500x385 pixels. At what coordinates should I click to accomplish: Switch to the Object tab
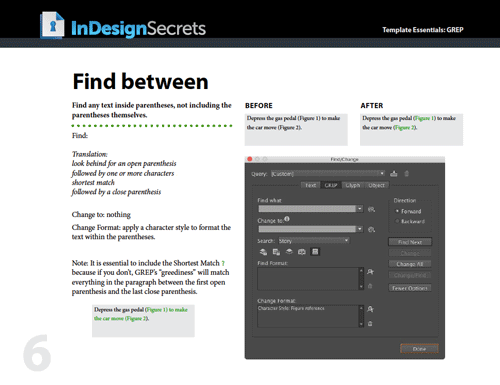pos(377,185)
